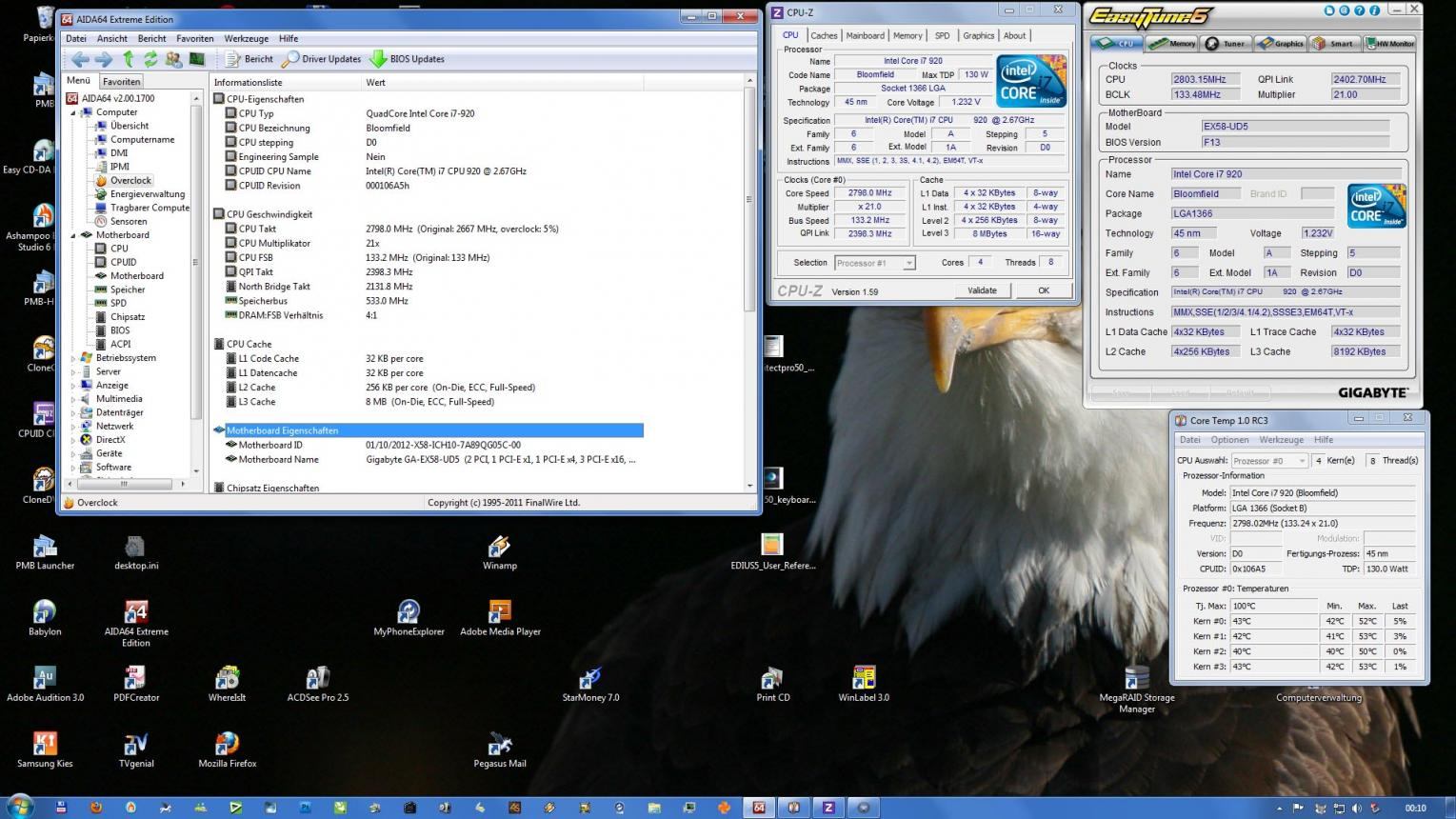Open Winamp desktop icon
1456x819 pixels.
coord(499,552)
